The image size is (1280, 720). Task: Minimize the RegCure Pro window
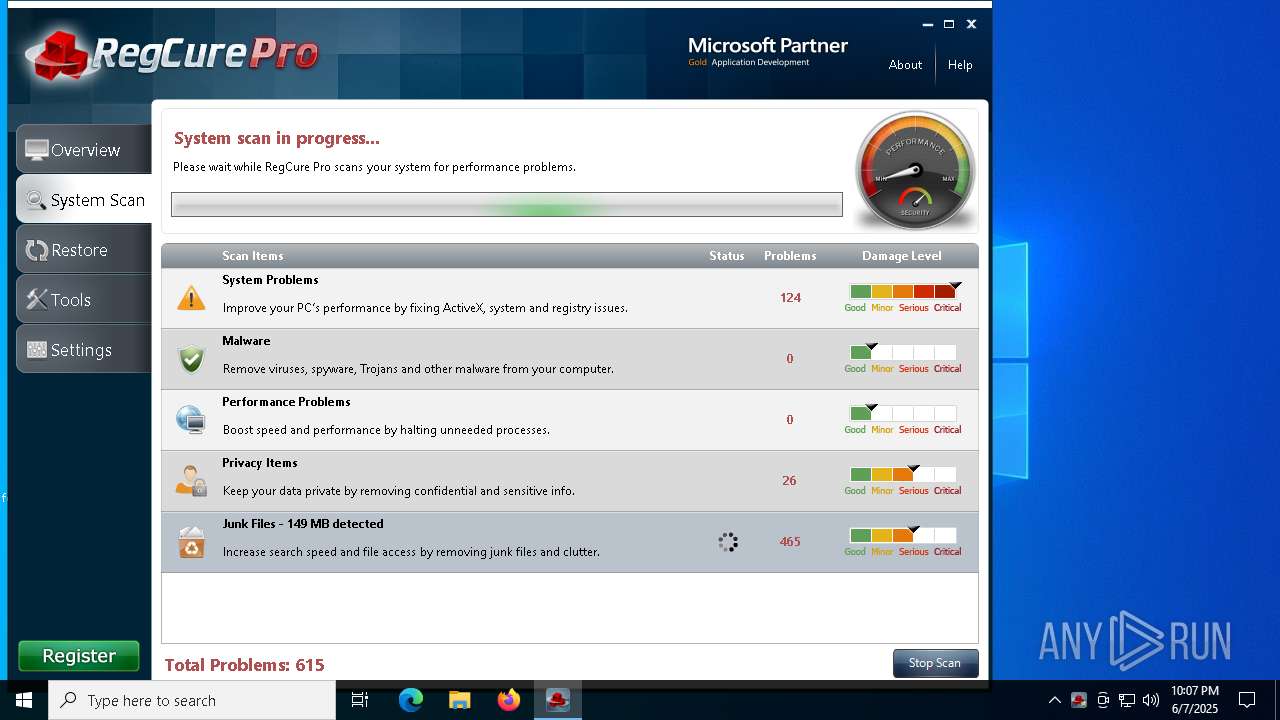coord(927,24)
